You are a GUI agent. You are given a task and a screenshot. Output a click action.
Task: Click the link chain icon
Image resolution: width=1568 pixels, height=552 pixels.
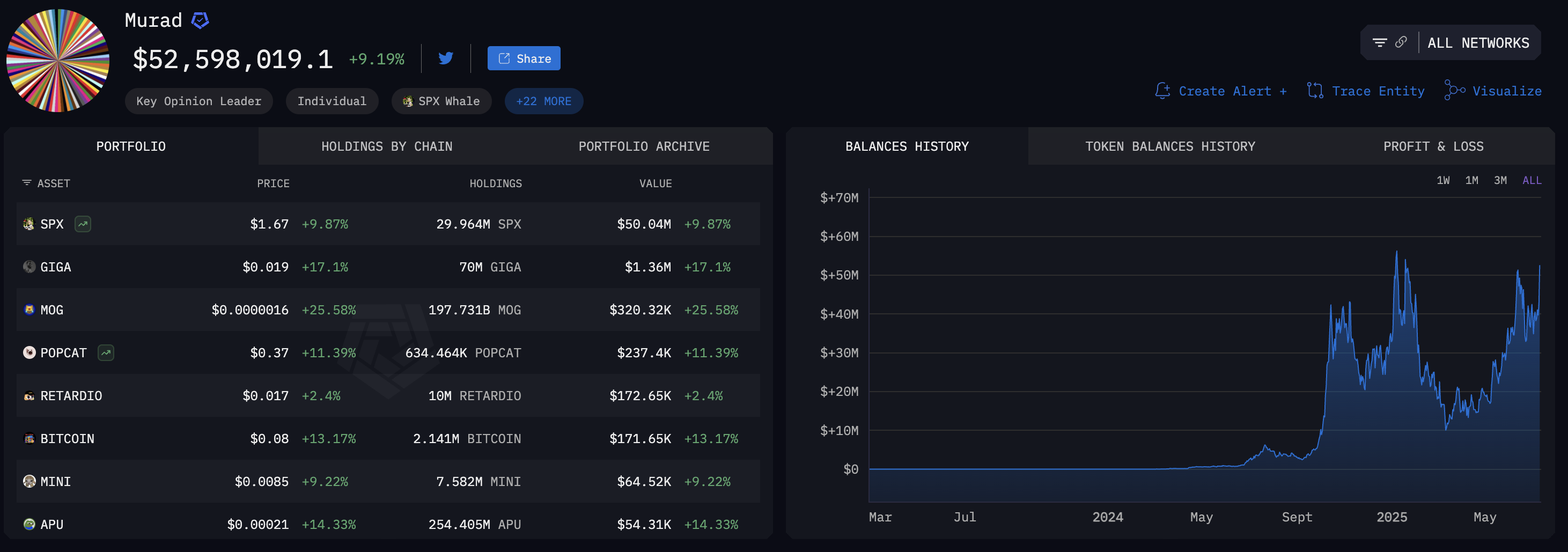(x=1401, y=42)
